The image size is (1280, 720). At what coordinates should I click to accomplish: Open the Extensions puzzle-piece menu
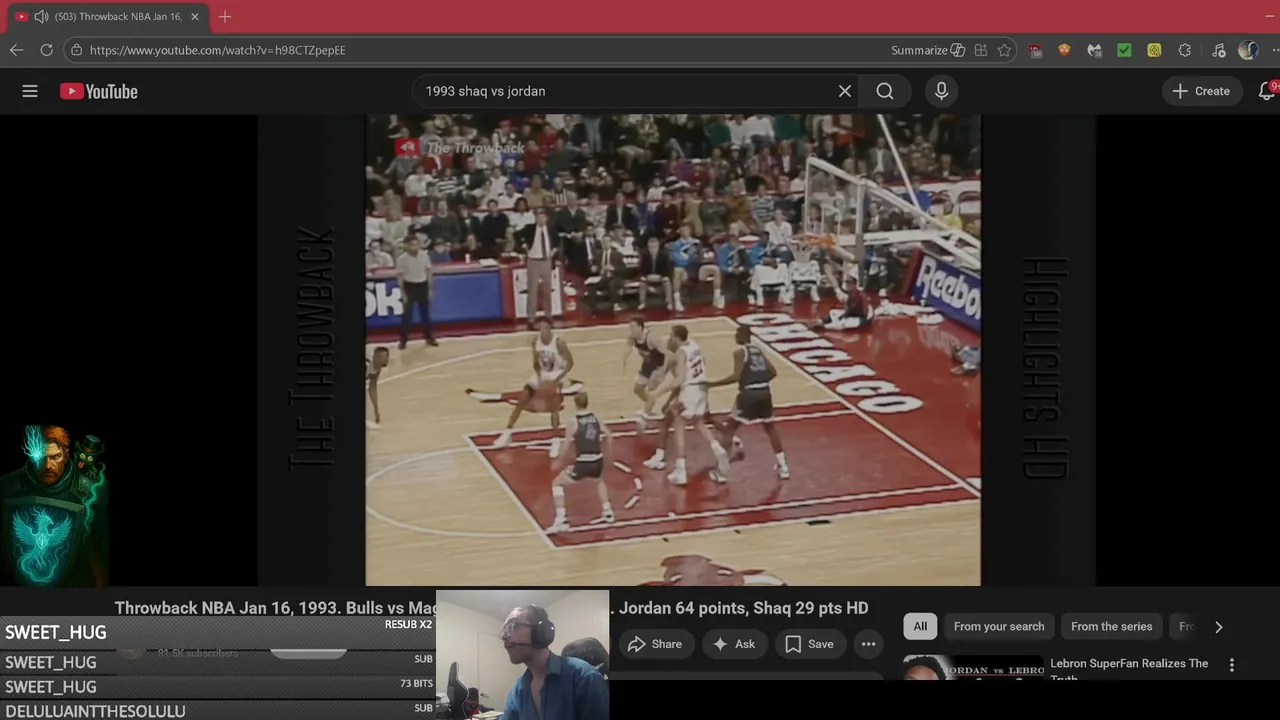point(1185,50)
